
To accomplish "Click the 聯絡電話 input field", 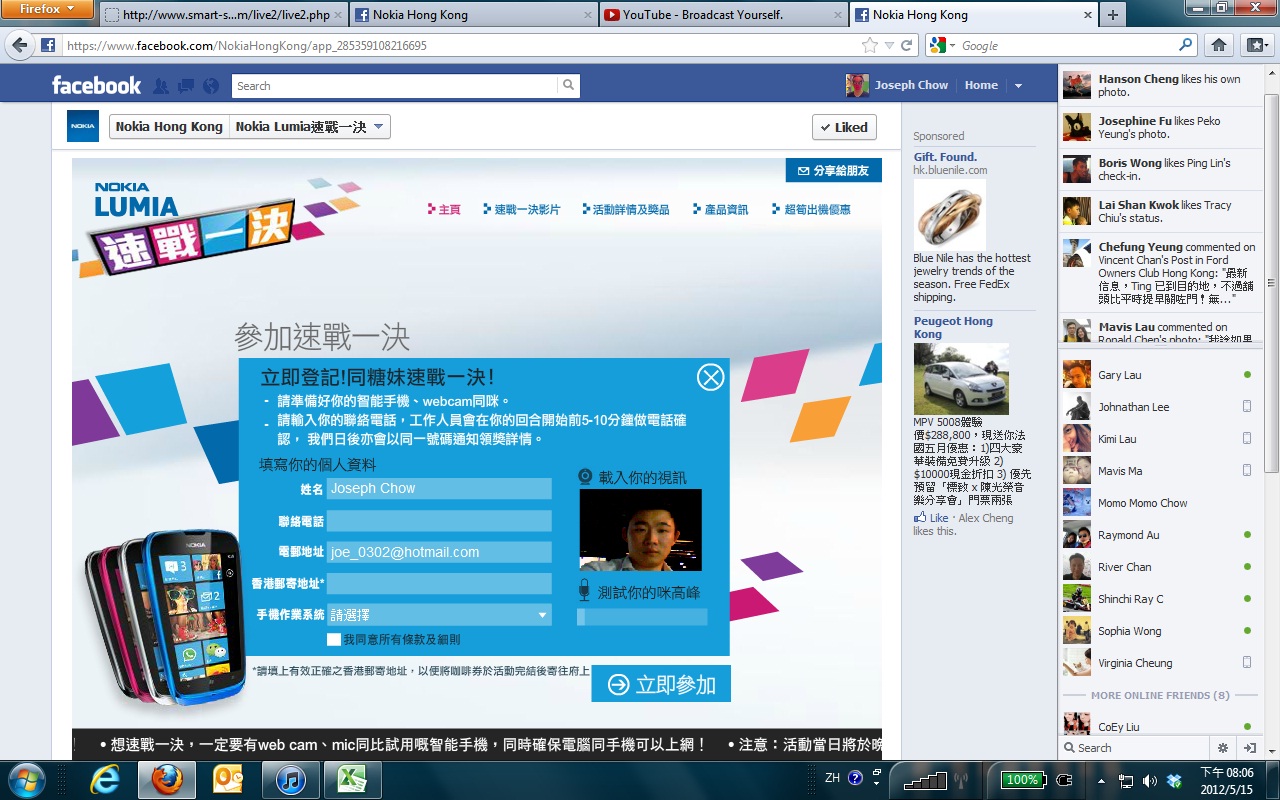I will pyautogui.click(x=439, y=521).
